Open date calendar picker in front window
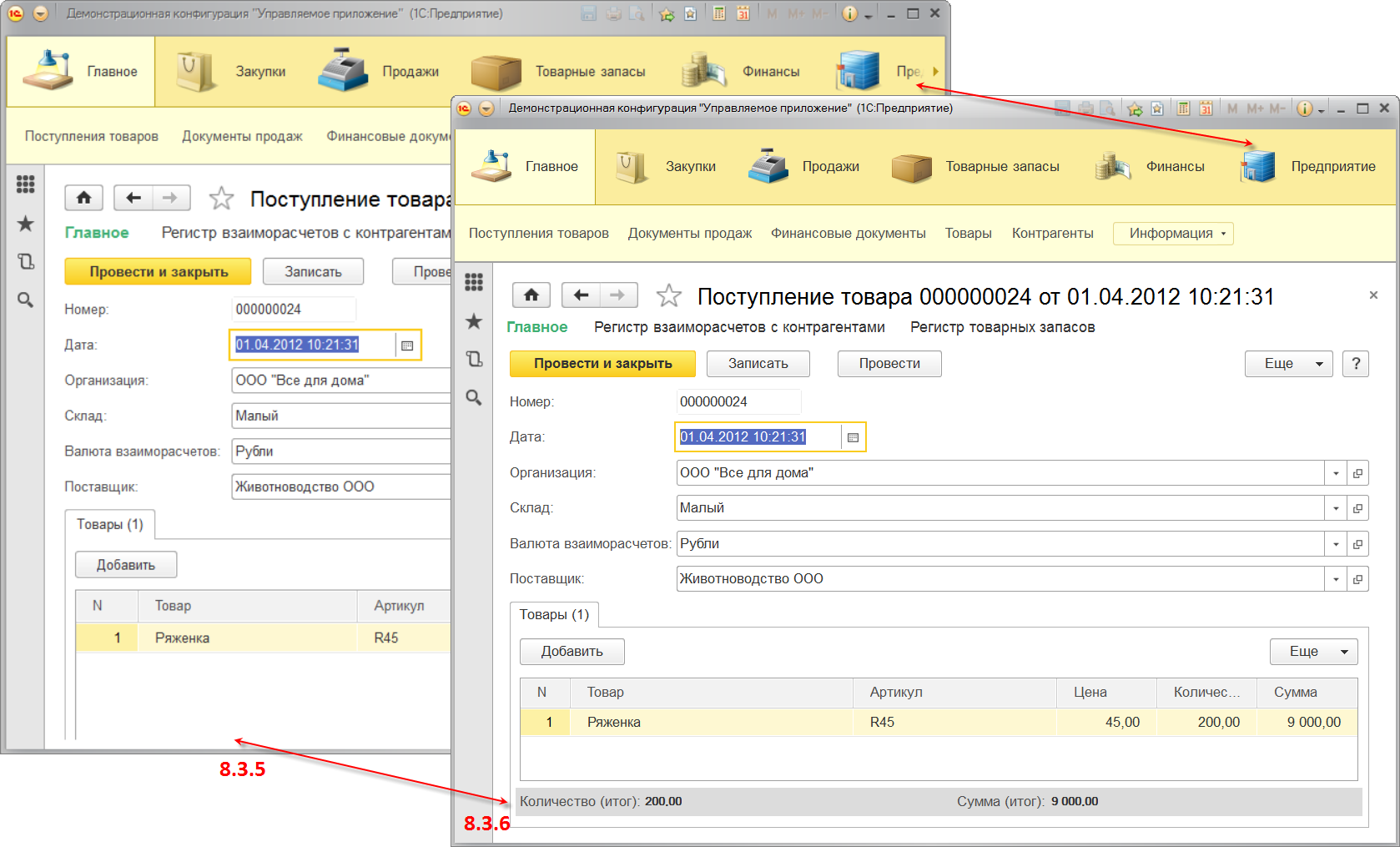Viewport: 1400px width, 847px height. pos(853,437)
